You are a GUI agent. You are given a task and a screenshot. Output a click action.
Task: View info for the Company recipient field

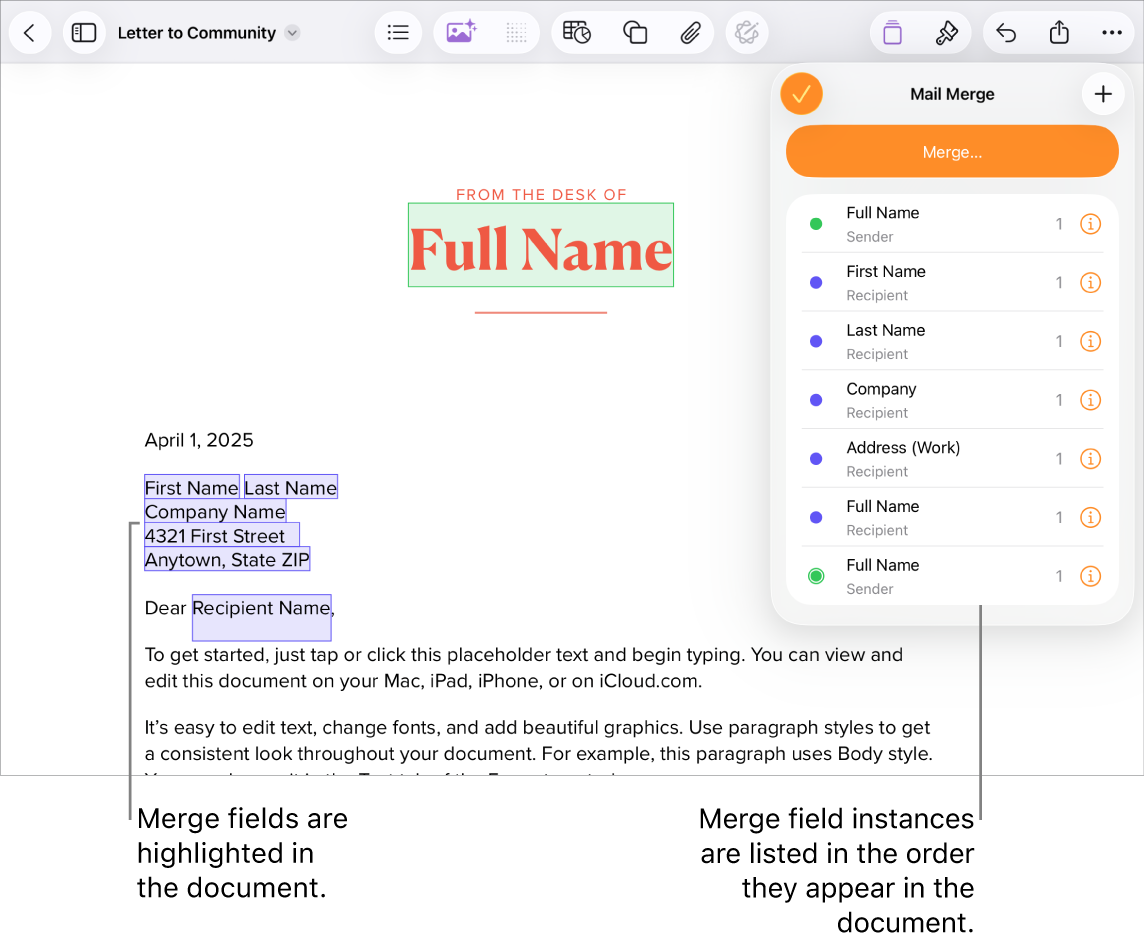point(1090,400)
